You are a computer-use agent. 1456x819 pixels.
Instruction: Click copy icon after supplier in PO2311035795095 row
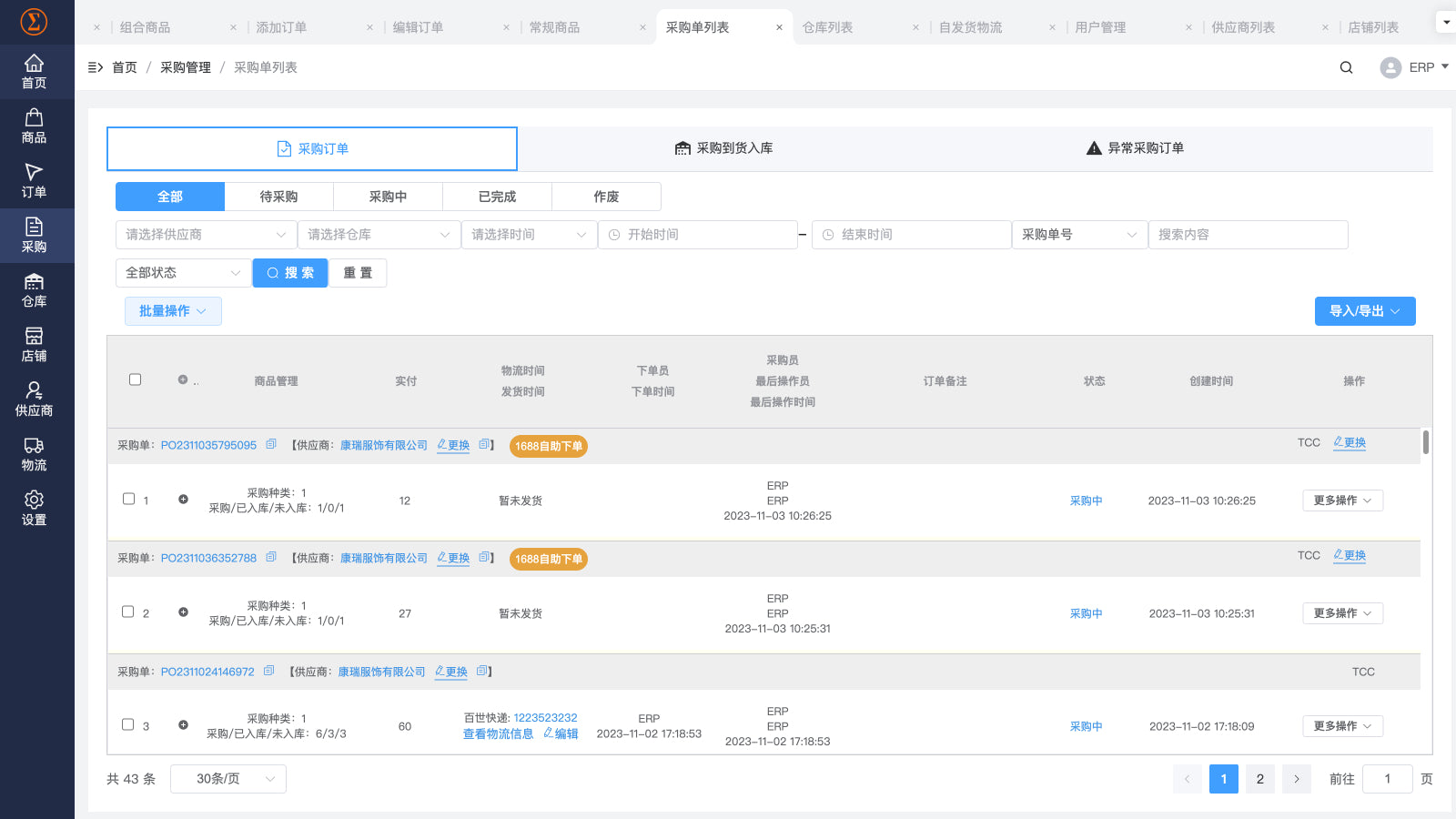[x=484, y=445]
